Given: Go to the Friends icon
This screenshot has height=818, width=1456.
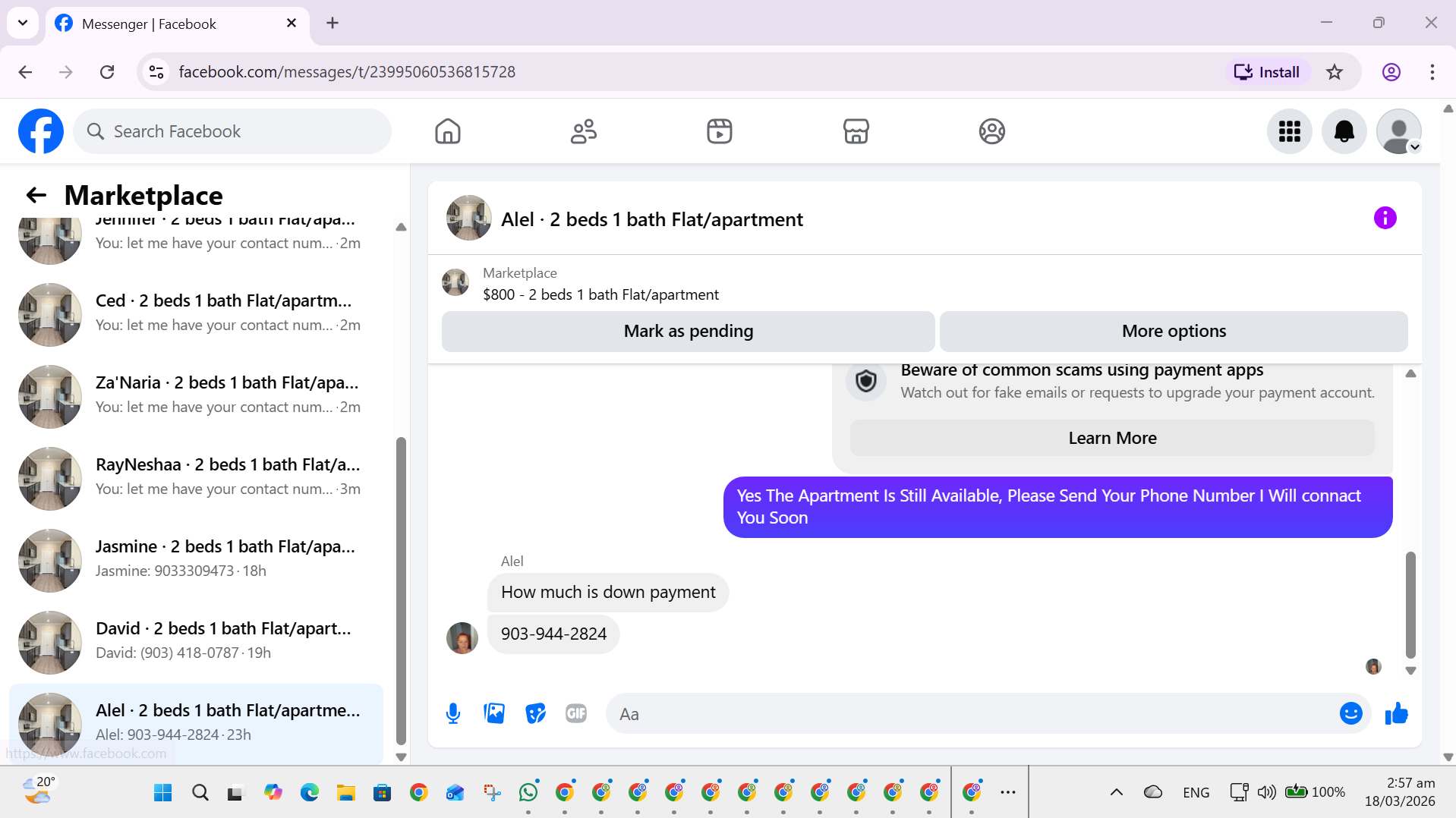Looking at the screenshot, I should coord(584,131).
